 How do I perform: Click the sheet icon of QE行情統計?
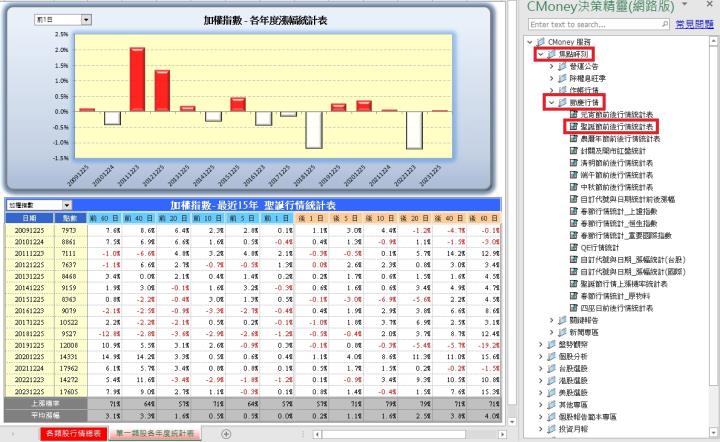(x=574, y=247)
